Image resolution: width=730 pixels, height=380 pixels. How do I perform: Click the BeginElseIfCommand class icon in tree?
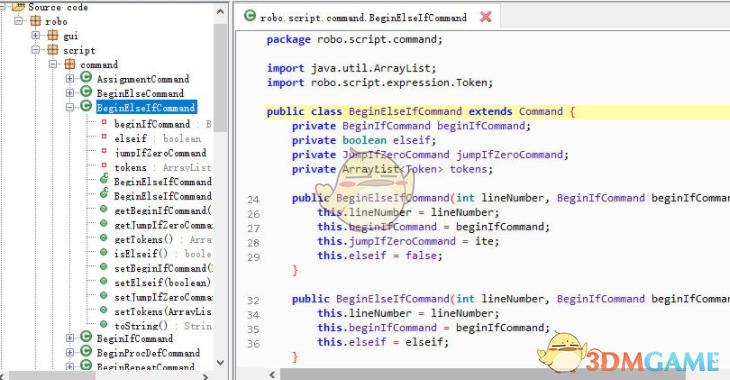pyautogui.click(x=86, y=106)
